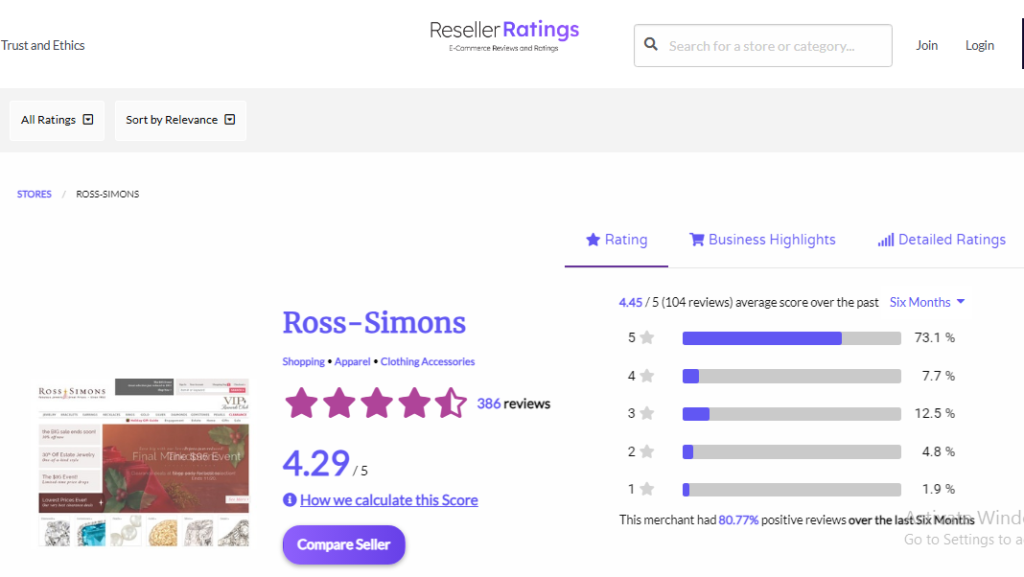Click the store search input field

pyautogui.click(x=763, y=46)
